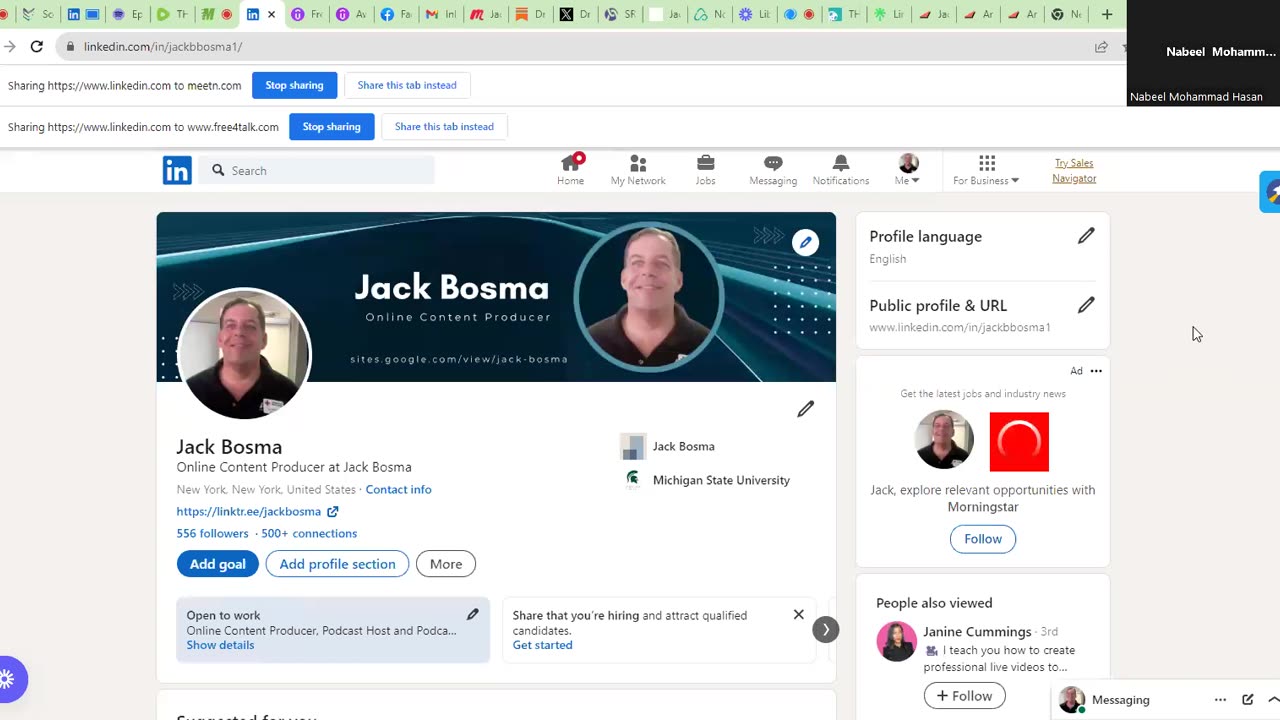Viewport: 1280px width, 720px height.
Task: Click the More button on profile
Action: (446, 564)
